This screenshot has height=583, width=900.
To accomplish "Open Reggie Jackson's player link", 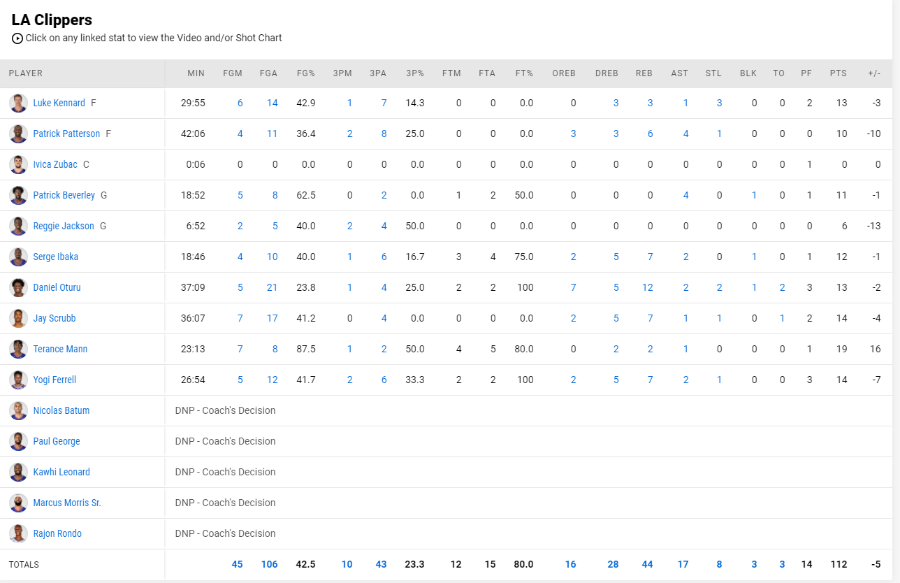I will [x=64, y=226].
